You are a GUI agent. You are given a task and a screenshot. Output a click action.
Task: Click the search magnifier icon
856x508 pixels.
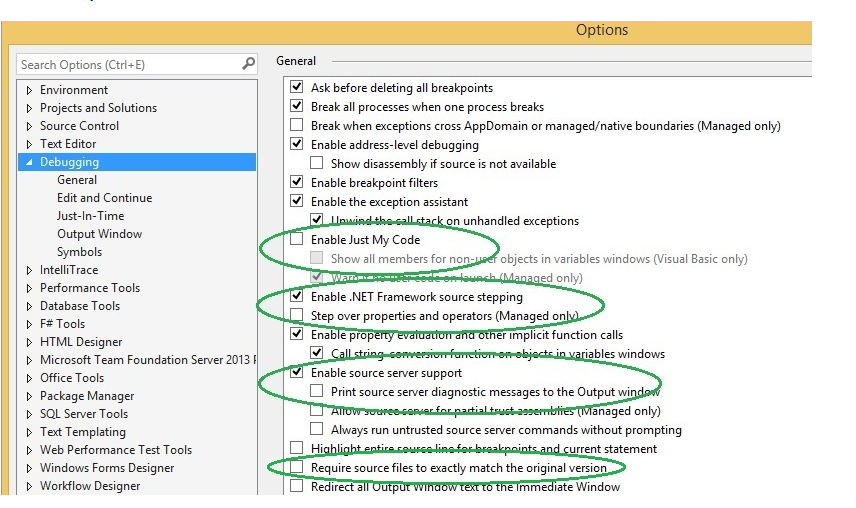click(248, 64)
